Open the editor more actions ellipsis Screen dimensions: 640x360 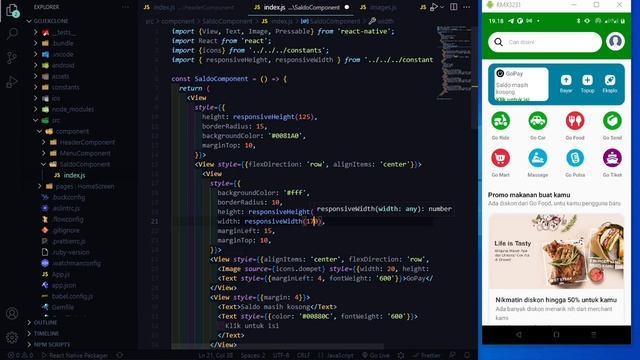pyautogui.click(x=467, y=7)
